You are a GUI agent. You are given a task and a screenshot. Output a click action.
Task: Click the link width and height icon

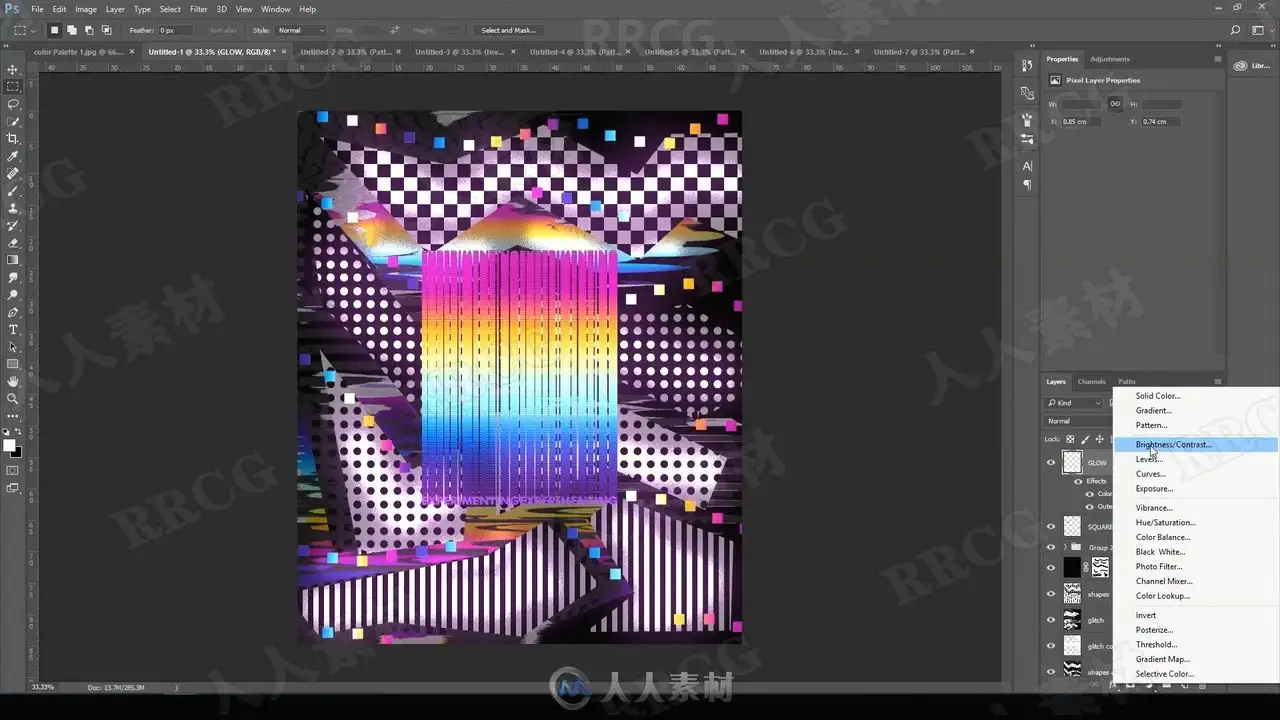point(1114,104)
